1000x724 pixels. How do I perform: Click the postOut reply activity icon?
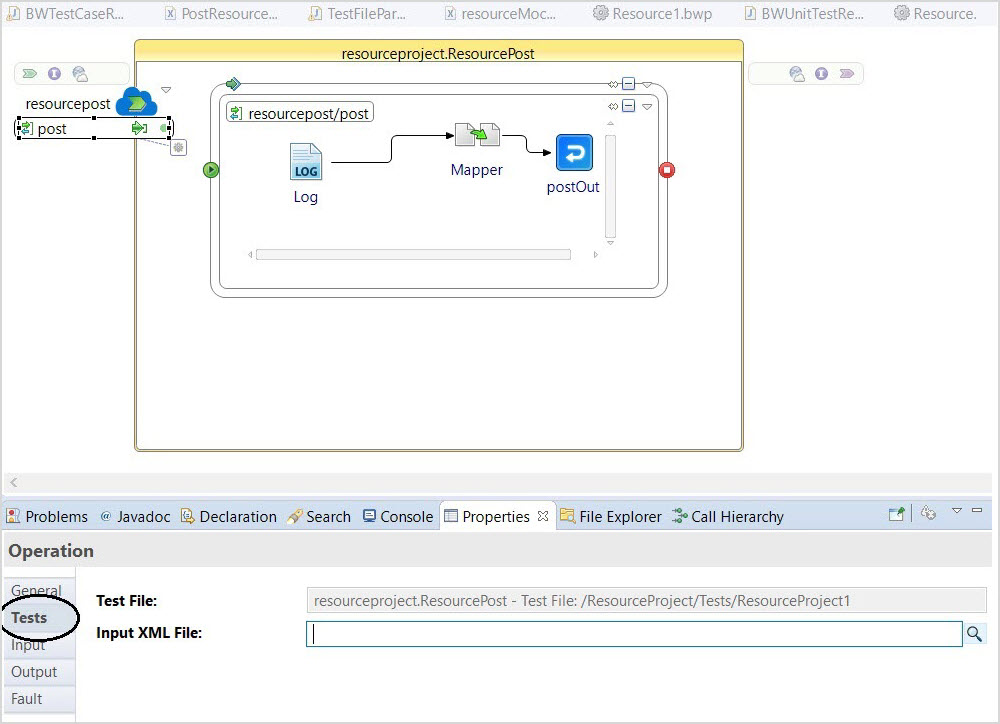tap(574, 153)
